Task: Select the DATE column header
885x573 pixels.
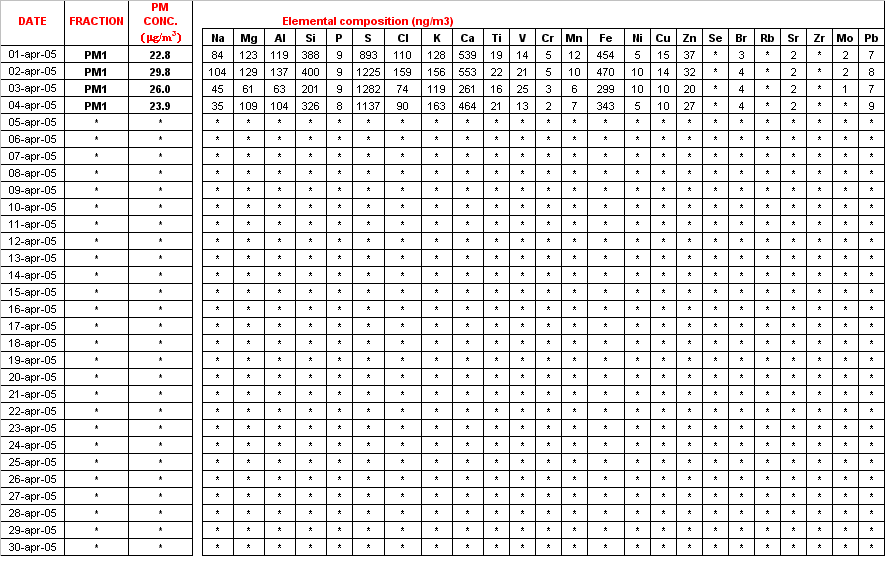Action: click(x=32, y=21)
